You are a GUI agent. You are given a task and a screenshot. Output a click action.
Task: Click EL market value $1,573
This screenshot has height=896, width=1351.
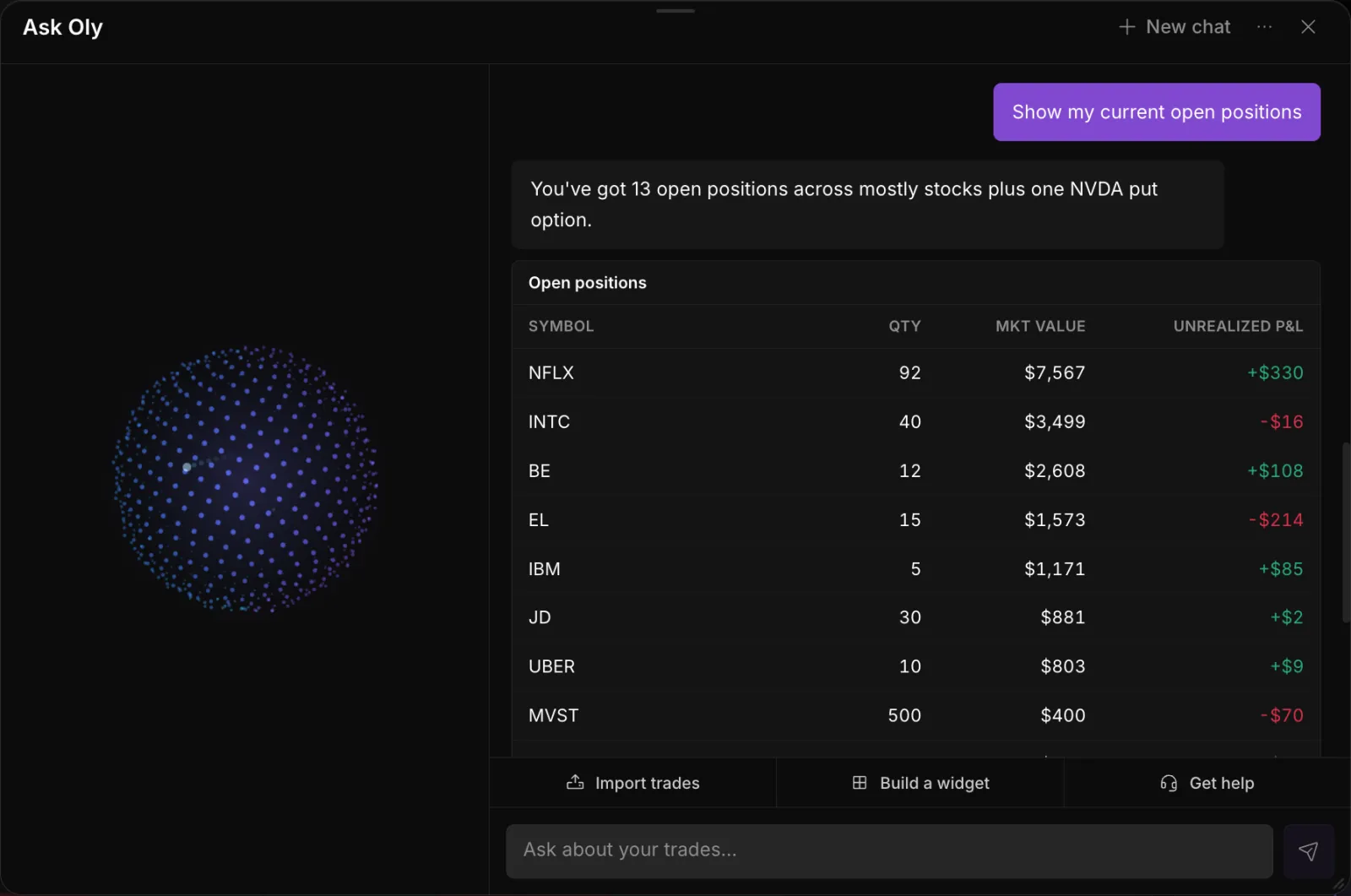tap(1055, 519)
